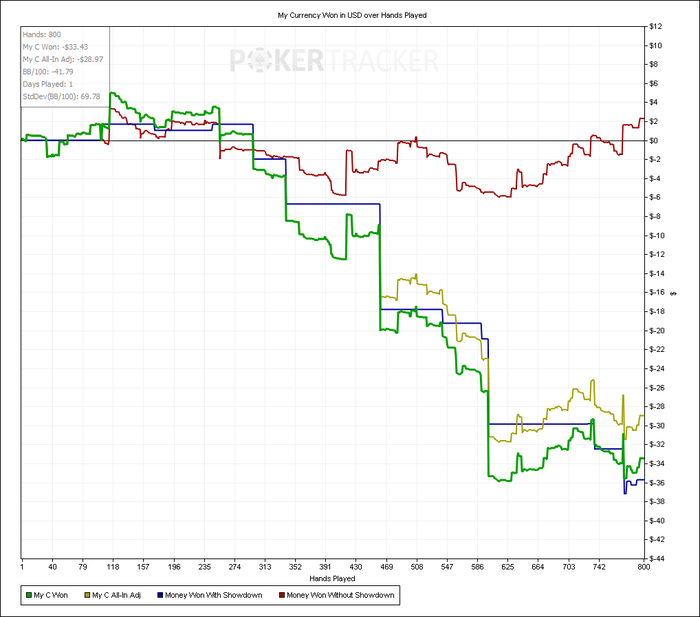Click the $-44 y-axis label
This screenshot has width=700, height=617.
pyautogui.click(x=657, y=559)
